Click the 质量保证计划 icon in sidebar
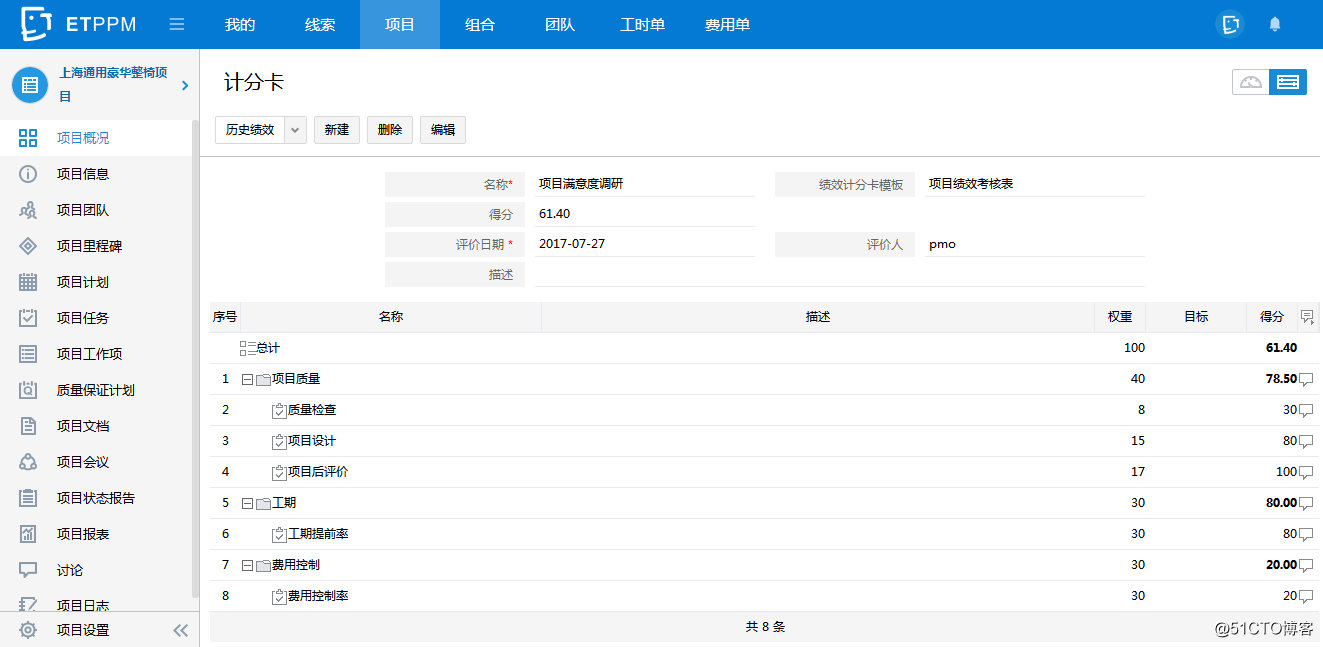 [x=28, y=390]
